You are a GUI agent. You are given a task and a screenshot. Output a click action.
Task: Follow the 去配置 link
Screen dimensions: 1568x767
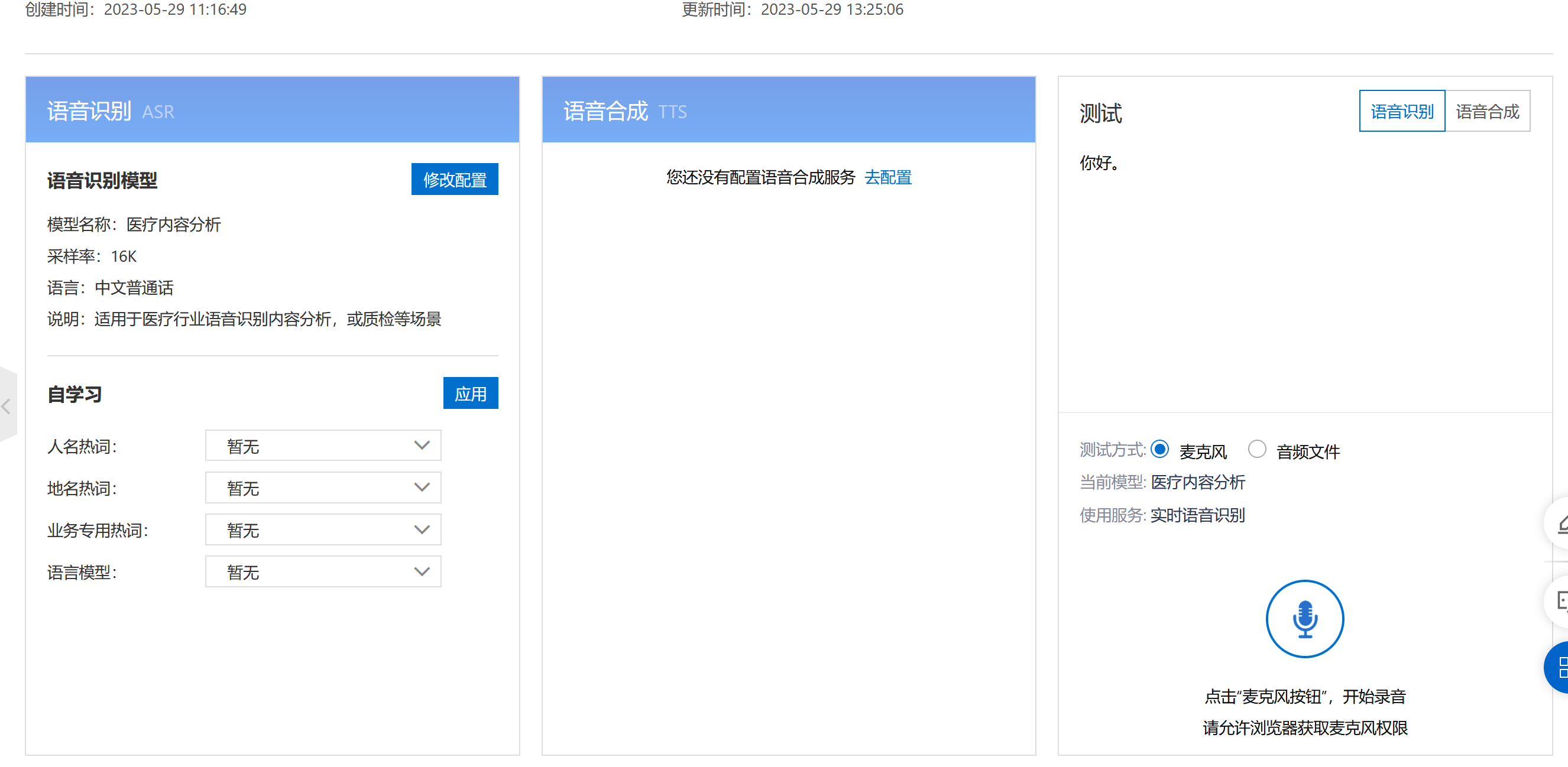tap(887, 178)
